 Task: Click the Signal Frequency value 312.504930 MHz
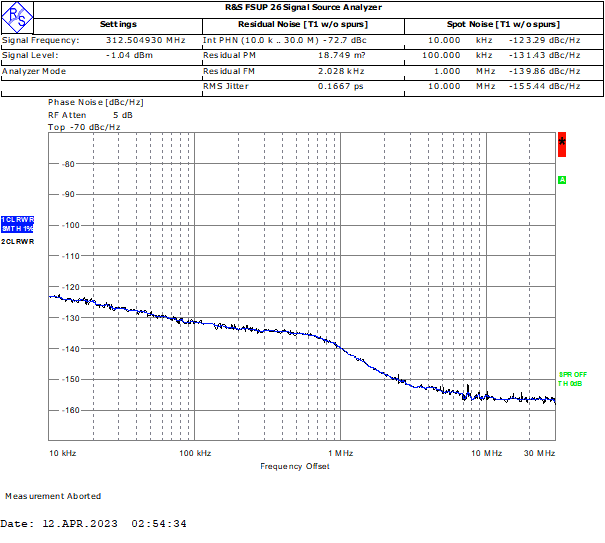146,40
